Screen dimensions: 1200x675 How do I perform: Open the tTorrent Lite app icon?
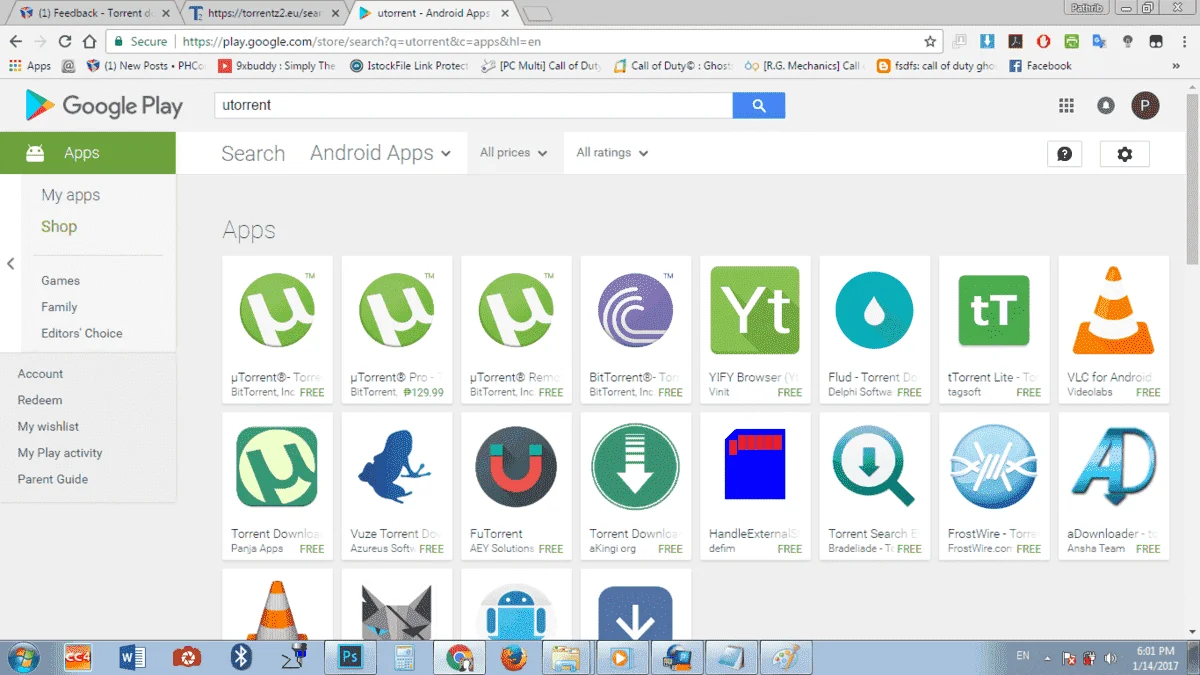tap(993, 309)
